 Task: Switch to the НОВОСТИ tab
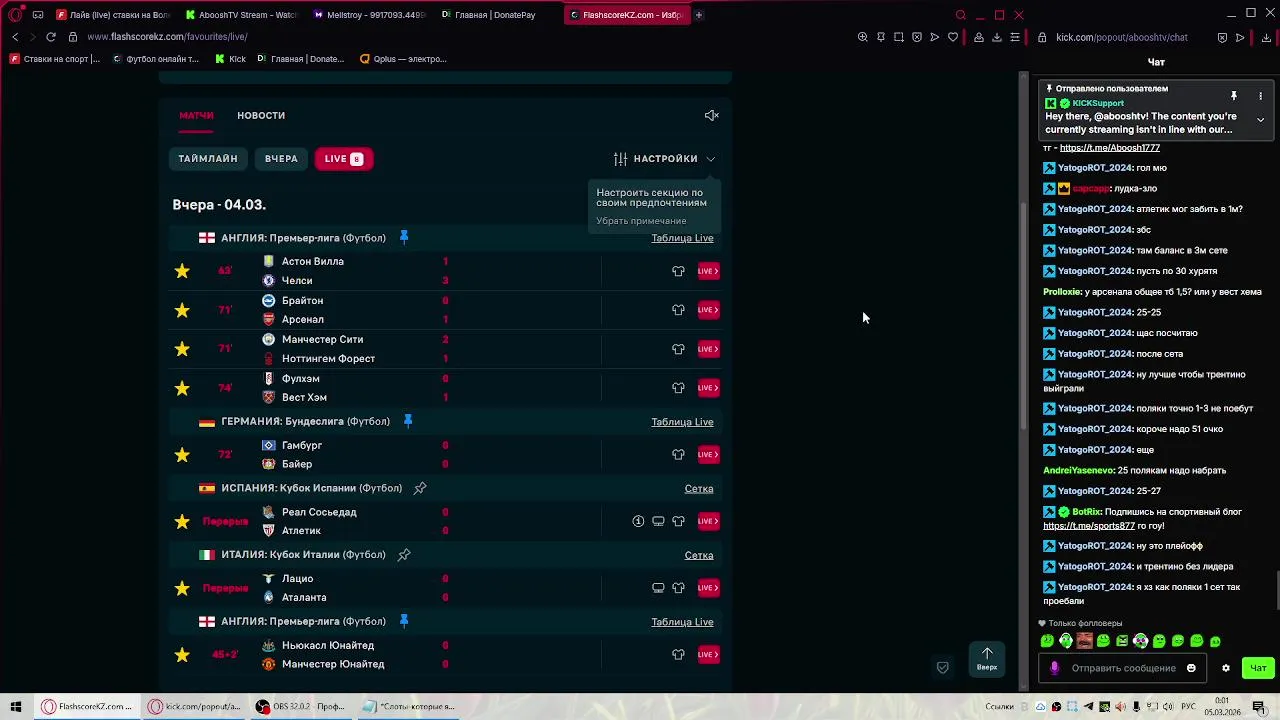pos(261,115)
